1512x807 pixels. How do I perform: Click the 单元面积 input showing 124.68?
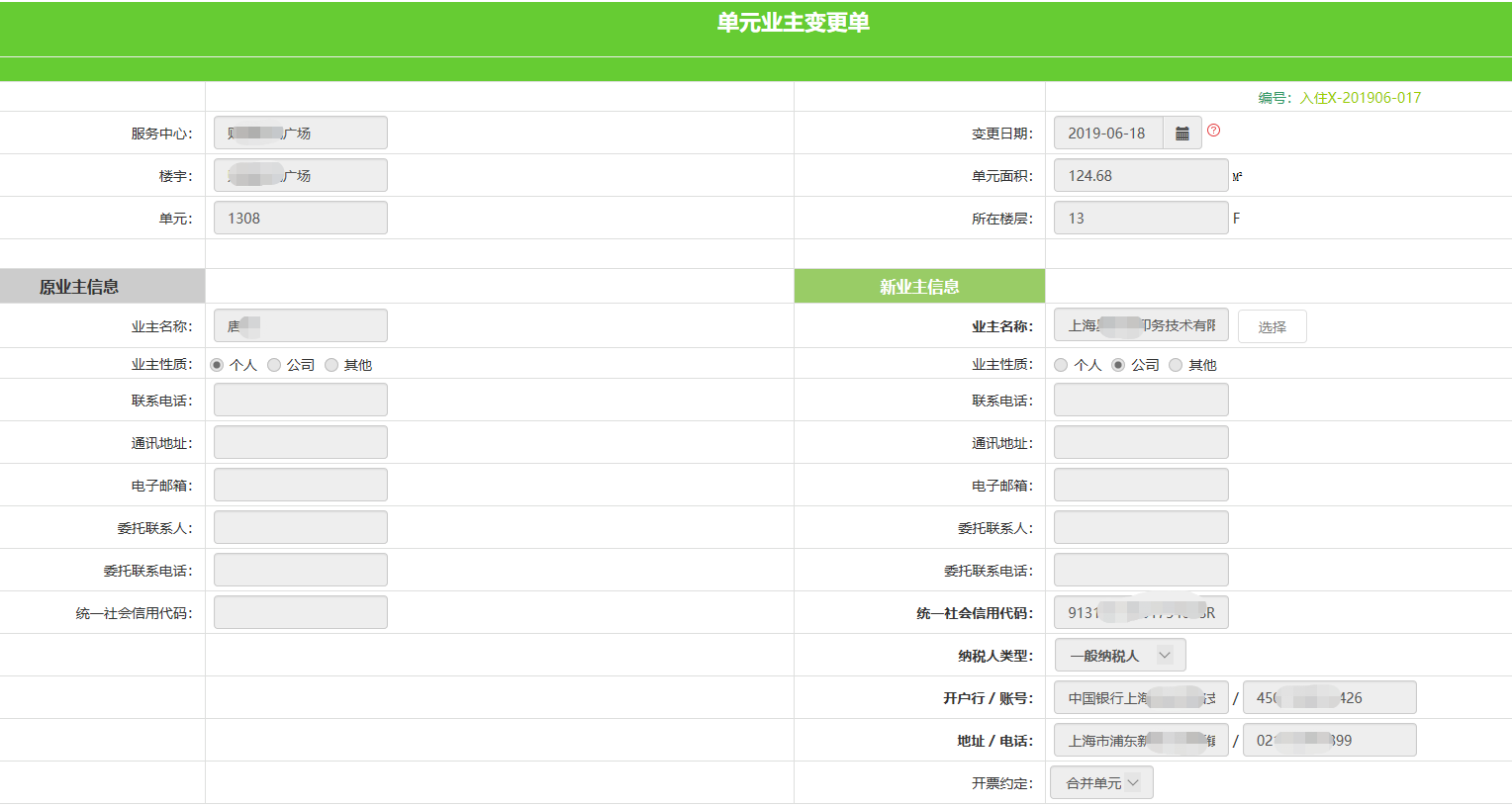(x=1140, y=176)
